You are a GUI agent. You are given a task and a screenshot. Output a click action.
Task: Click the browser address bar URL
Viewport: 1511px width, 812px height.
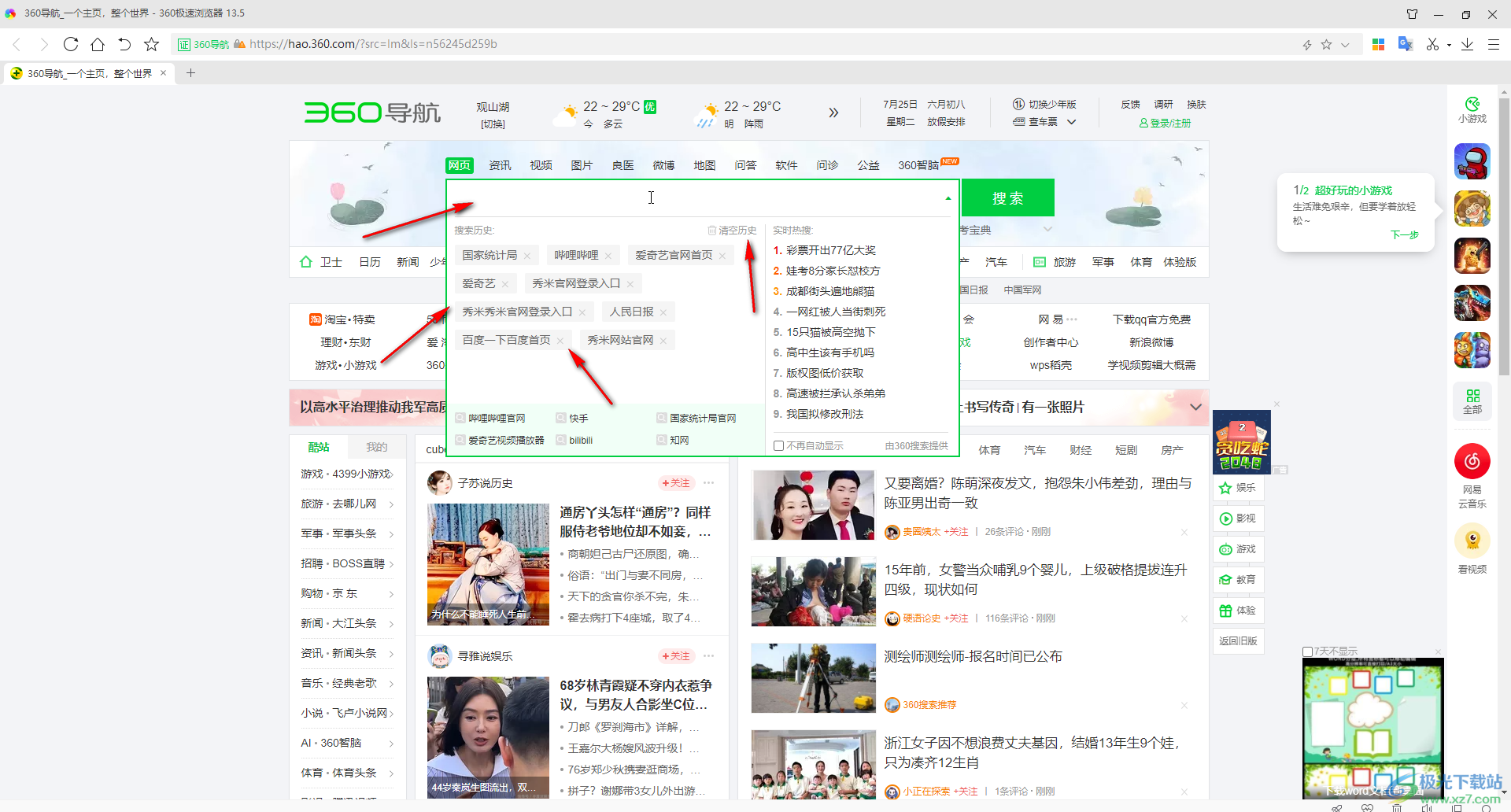pyautogui.click(x=373, y=44)
